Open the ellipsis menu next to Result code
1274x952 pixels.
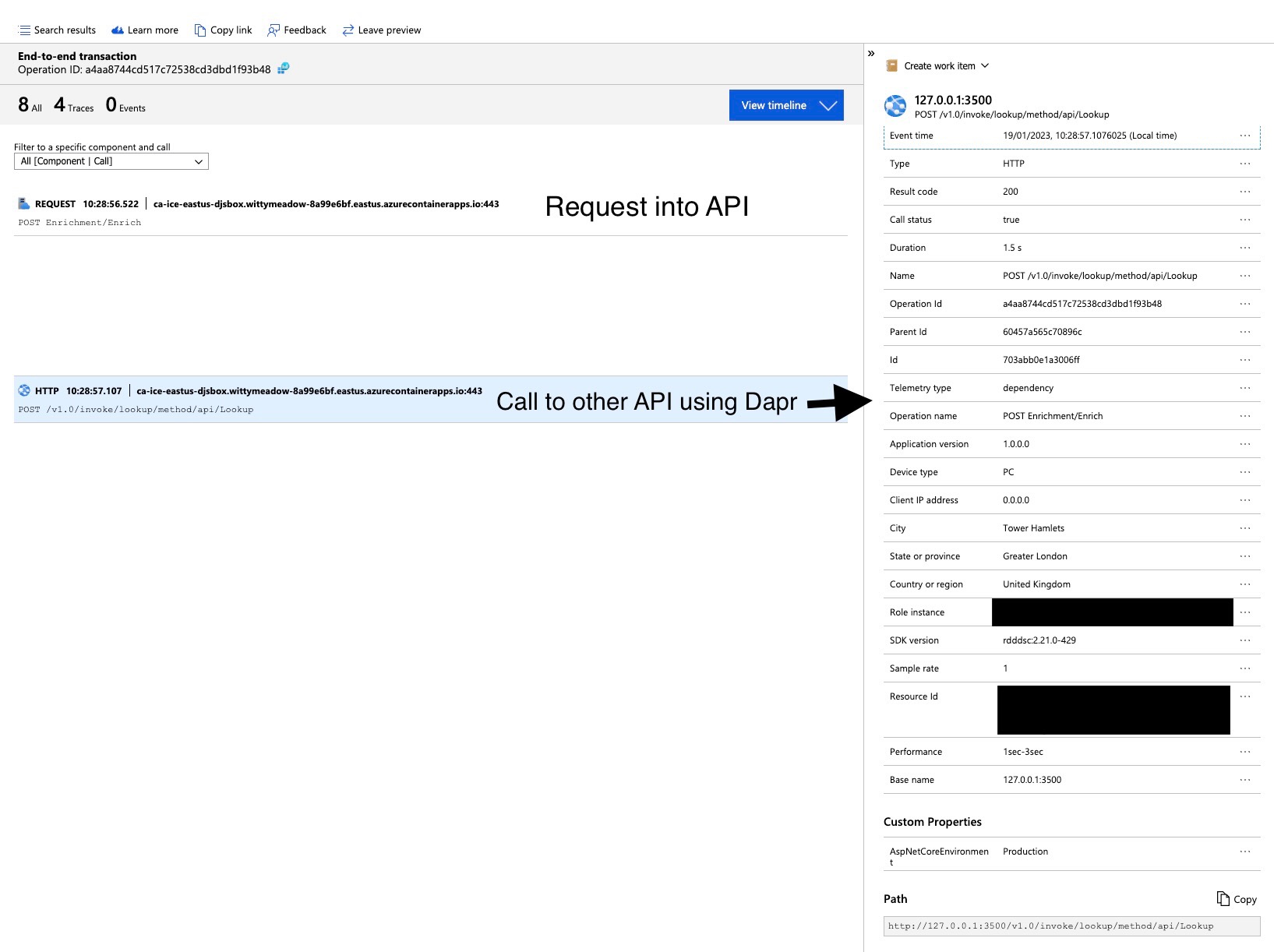pos(1244,191)
